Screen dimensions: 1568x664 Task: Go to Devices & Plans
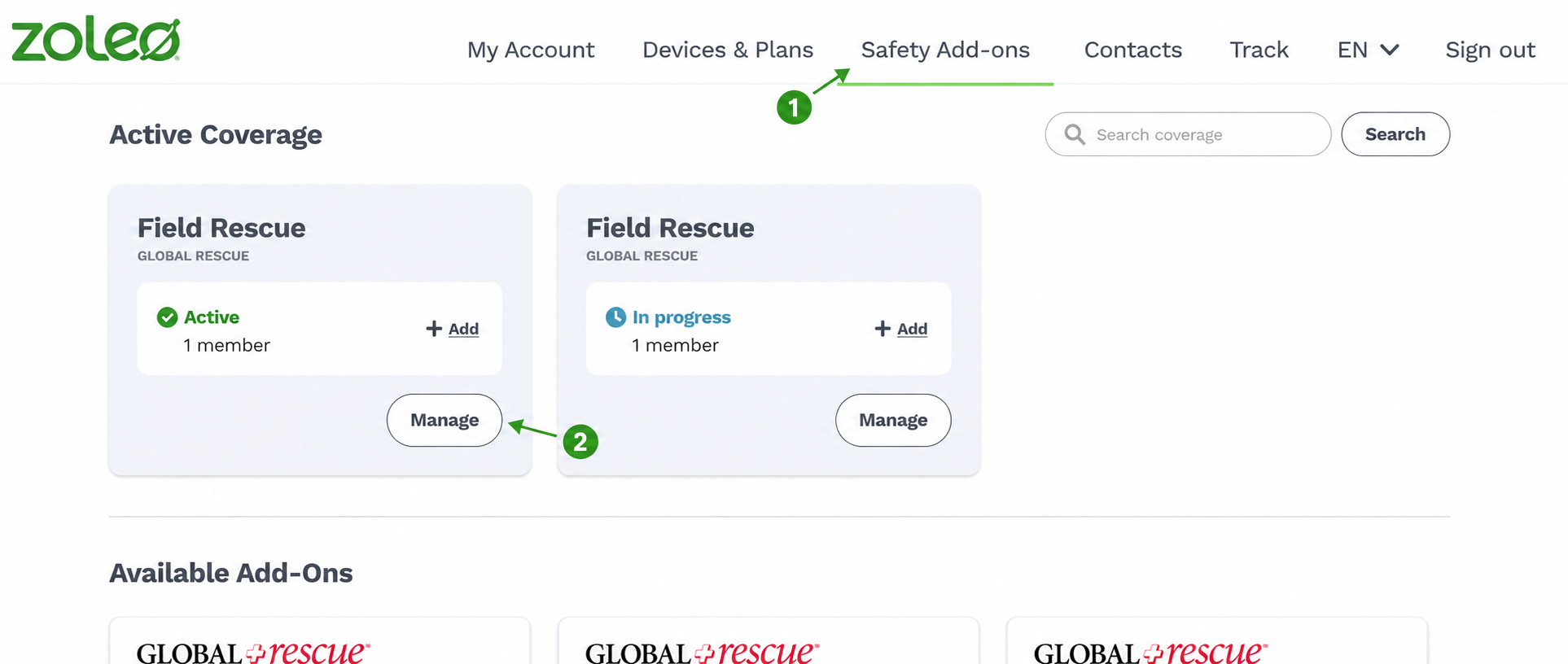click(728, 50)
